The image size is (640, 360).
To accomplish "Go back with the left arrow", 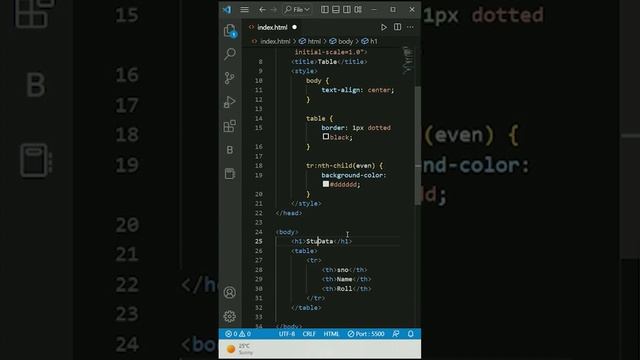I will pos(262,9).
